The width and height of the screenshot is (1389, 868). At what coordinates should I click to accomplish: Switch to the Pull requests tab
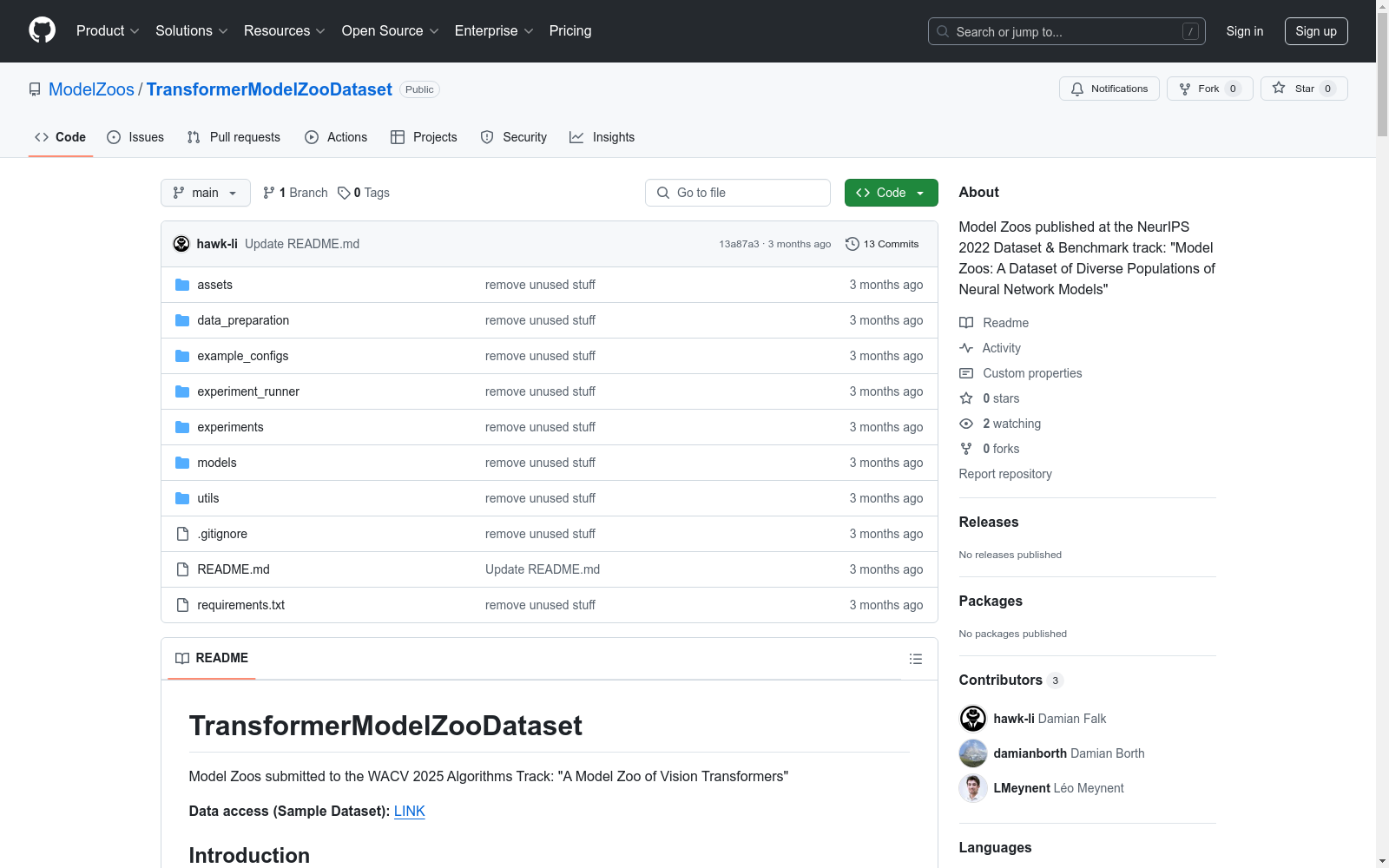point(234,137)
